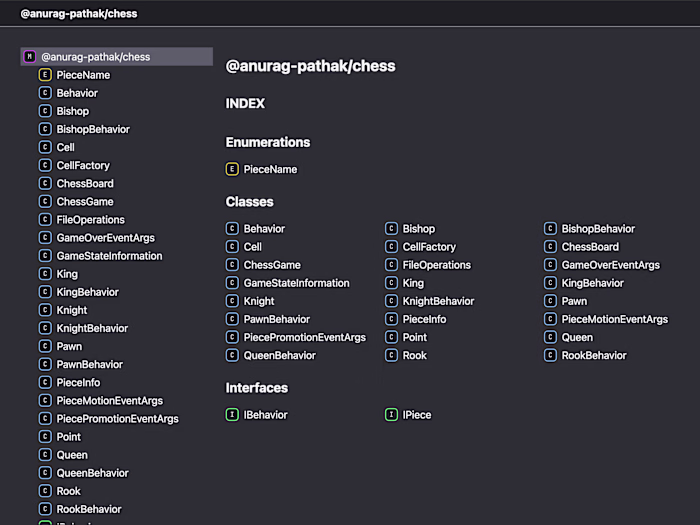Click the interface icon beside IPiece

pos(391,415)
